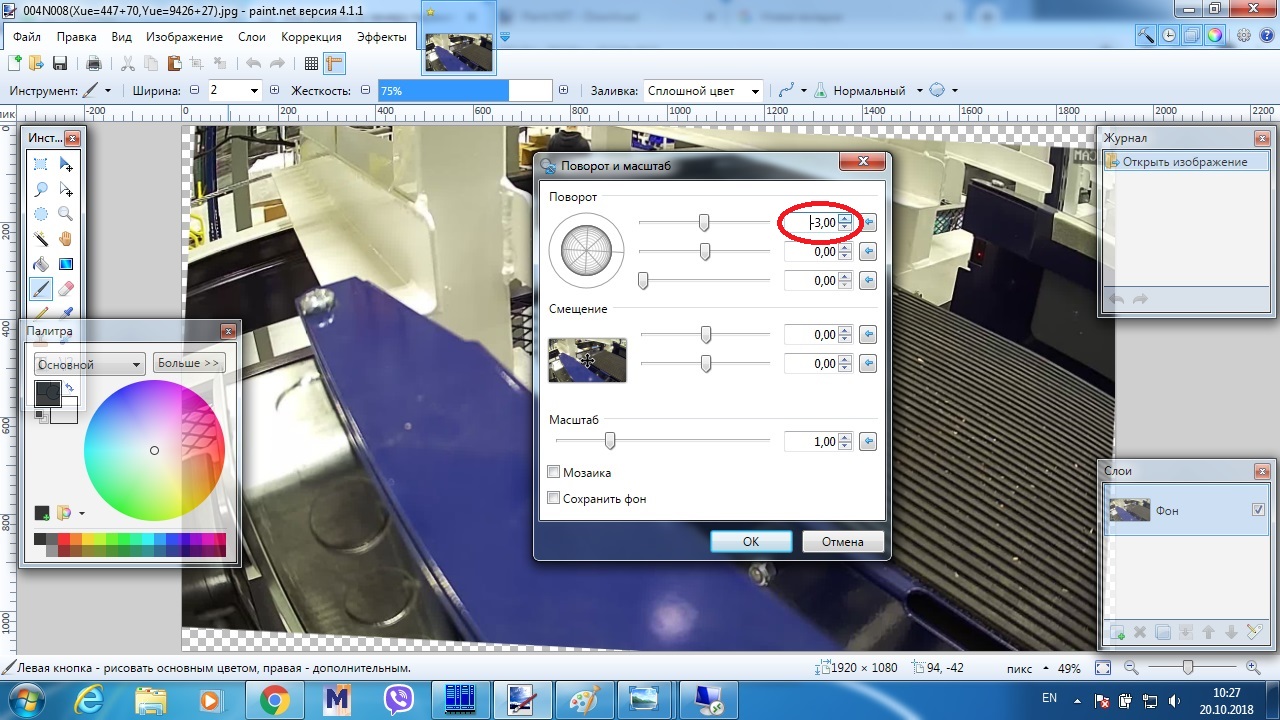Reset the zoom (Масштаб) value arrow button

point(868,441)
